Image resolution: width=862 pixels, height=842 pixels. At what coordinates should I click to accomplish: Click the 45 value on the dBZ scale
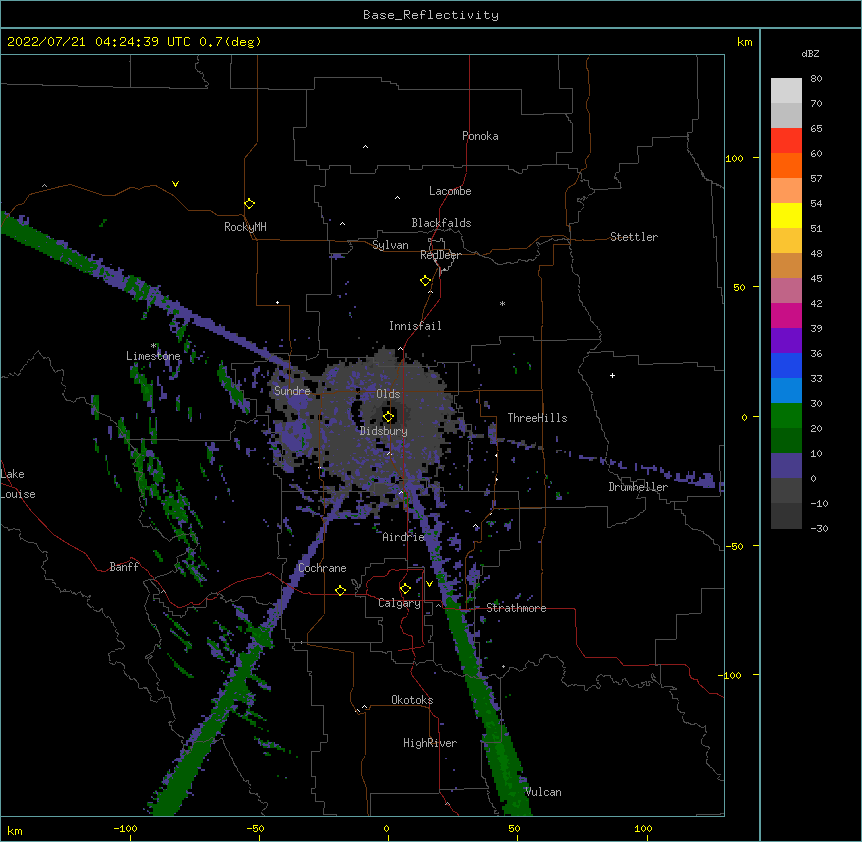coord(816,279)
